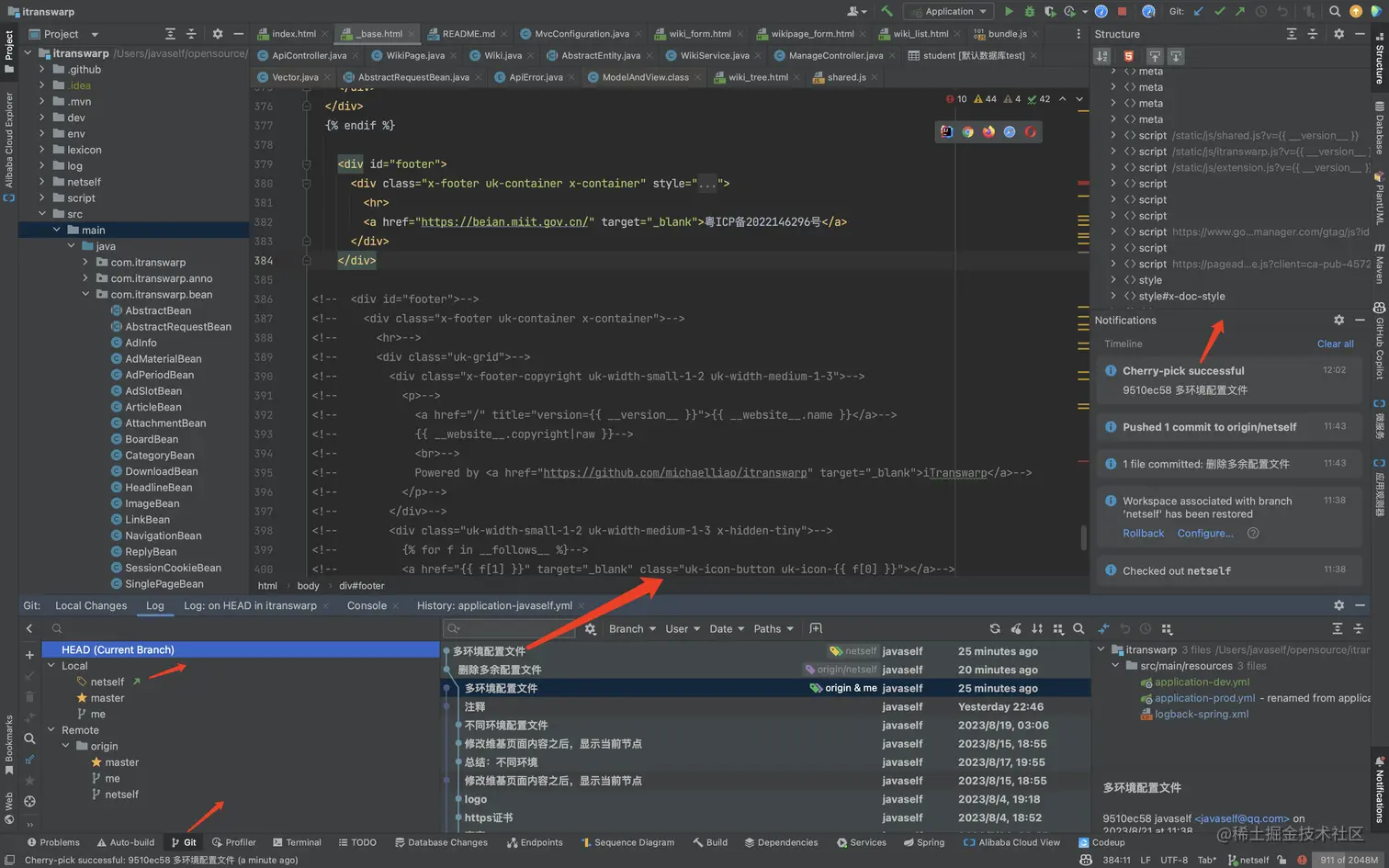1389x868 pixels.
Task: Open the Console tab in Git panel
Action: click(367, 606)
